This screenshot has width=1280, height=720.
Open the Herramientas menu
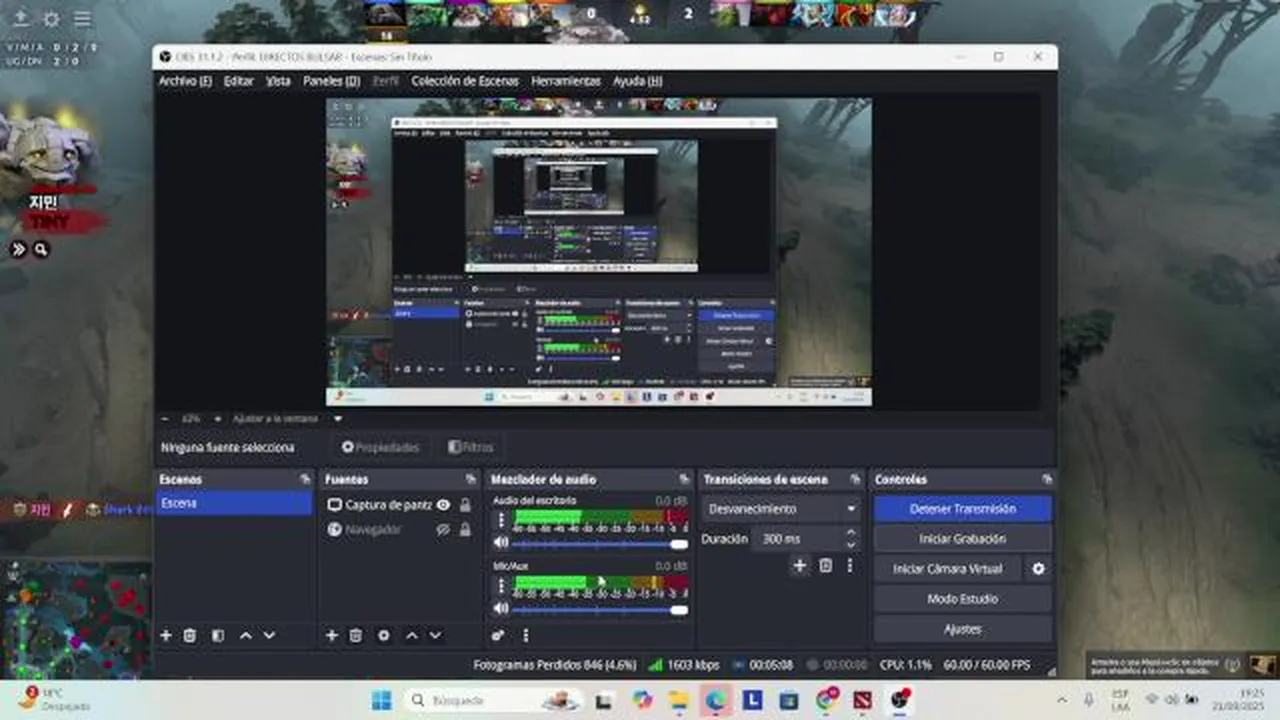coord(566,81)
